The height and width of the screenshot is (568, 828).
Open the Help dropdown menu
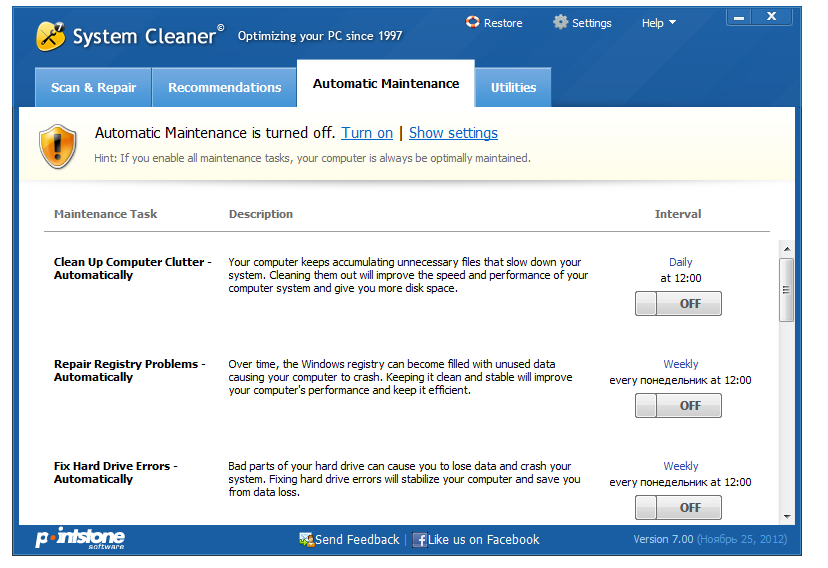(x=658, y=23)
